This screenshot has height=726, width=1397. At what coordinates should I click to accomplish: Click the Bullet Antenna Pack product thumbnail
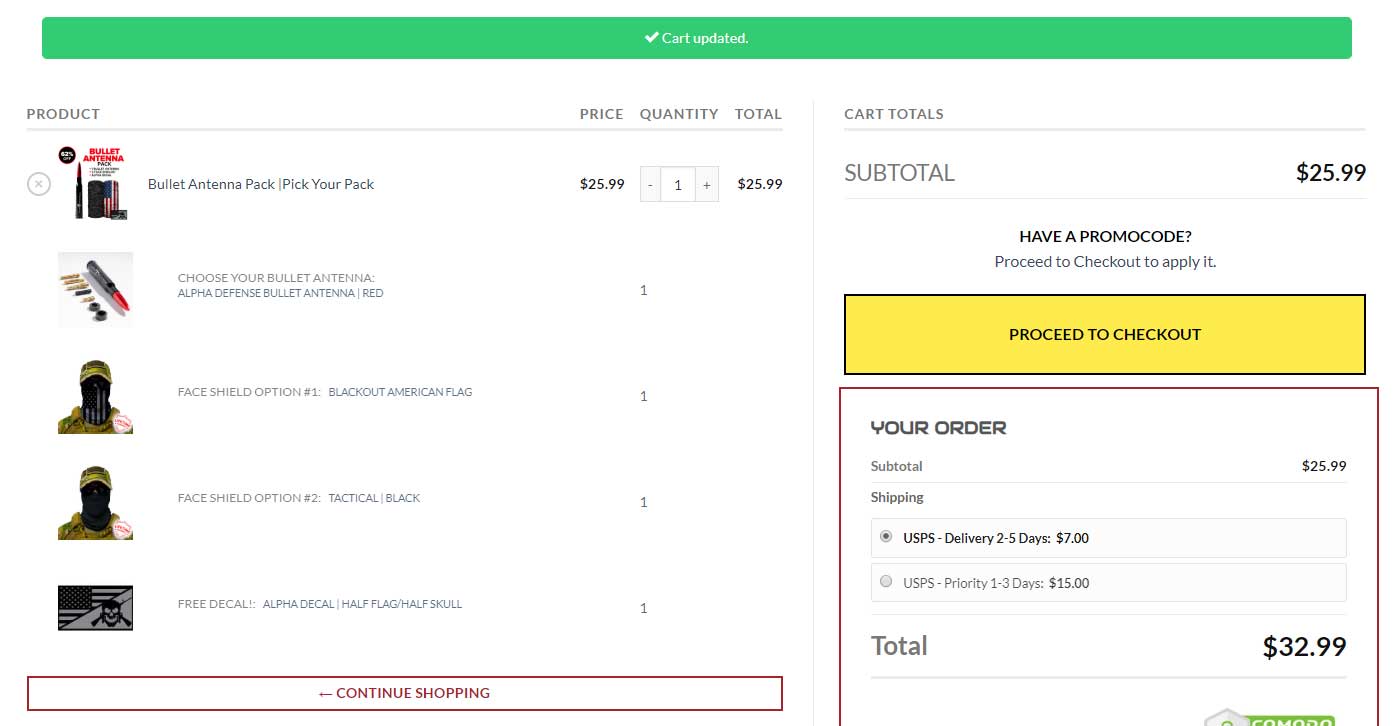pos(95,183)
